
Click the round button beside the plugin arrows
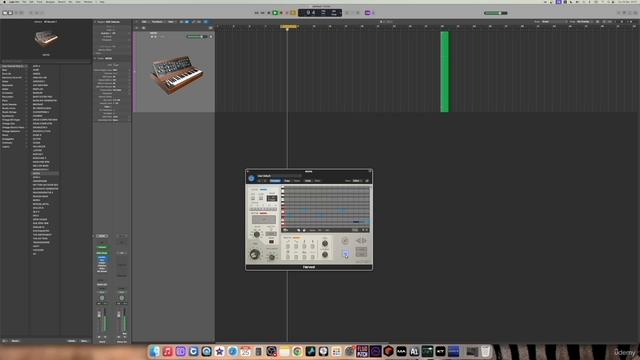pyautogui.click(x=345, y=241)
